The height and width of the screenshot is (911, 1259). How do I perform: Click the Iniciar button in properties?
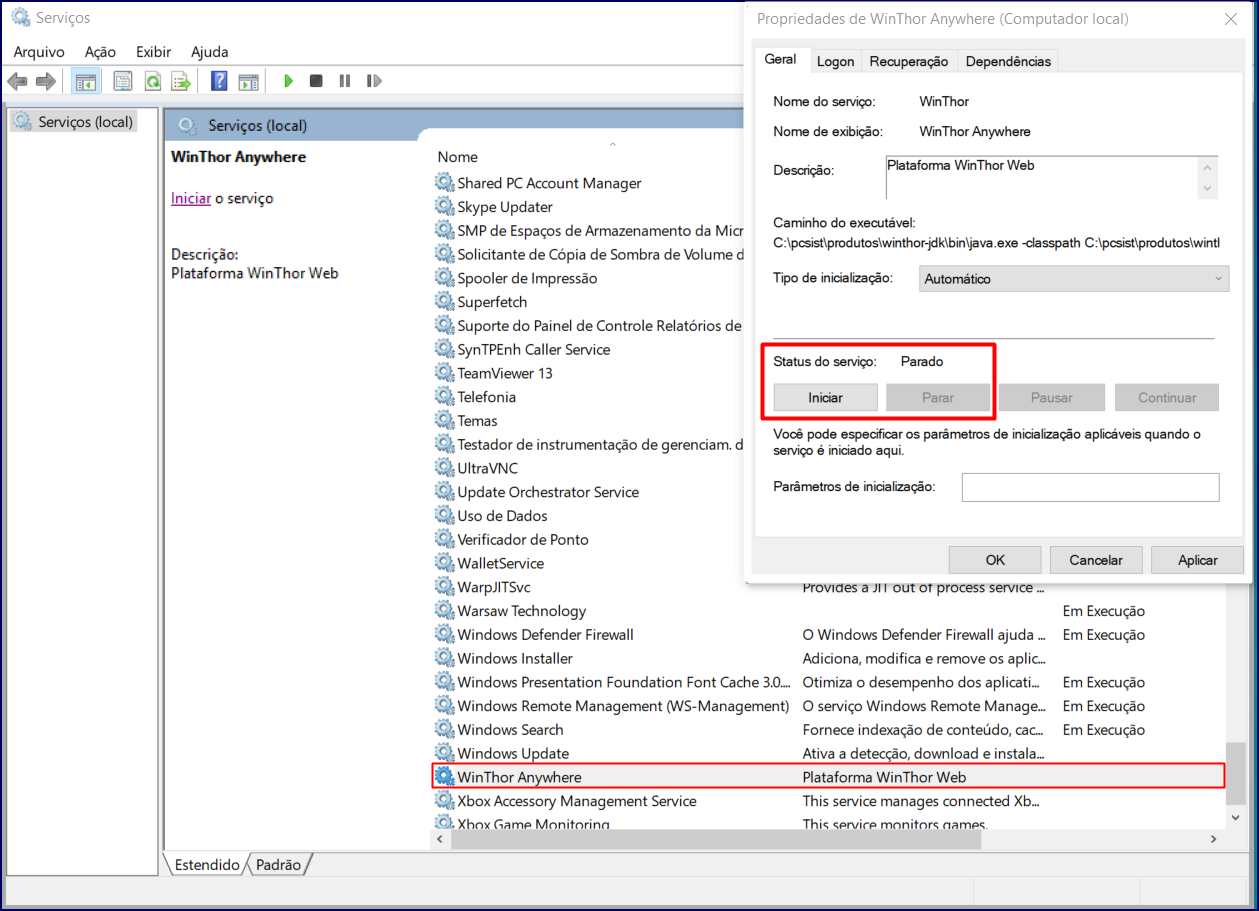click(826, 397)
